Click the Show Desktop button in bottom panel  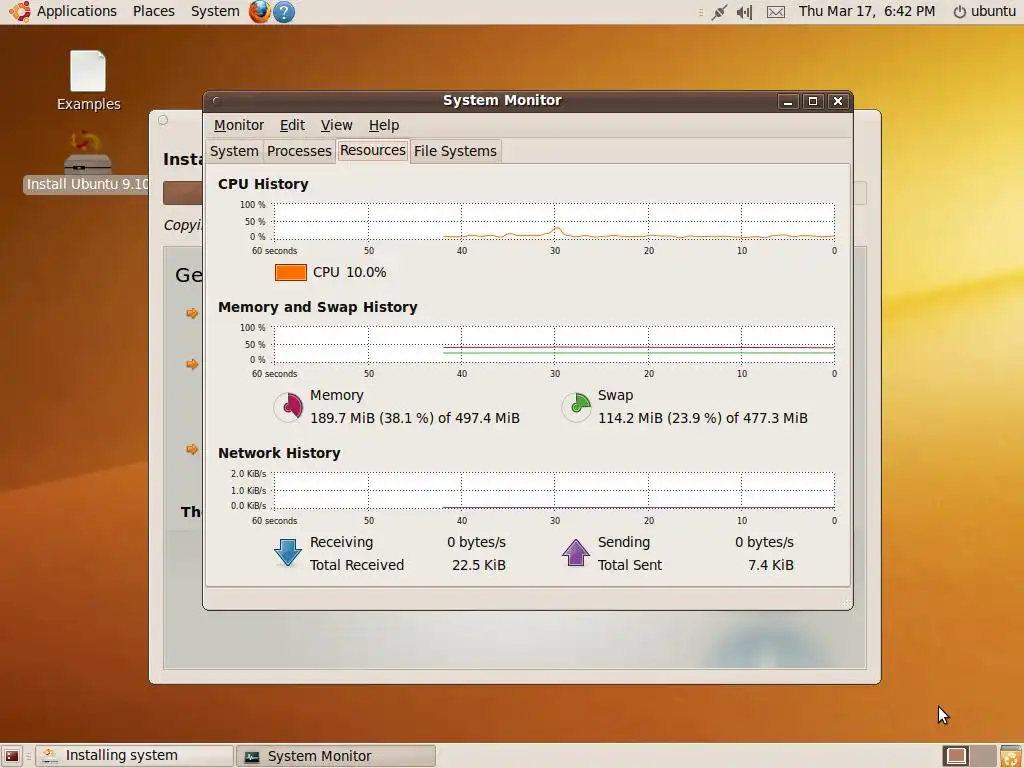click(x=12, y=756)
